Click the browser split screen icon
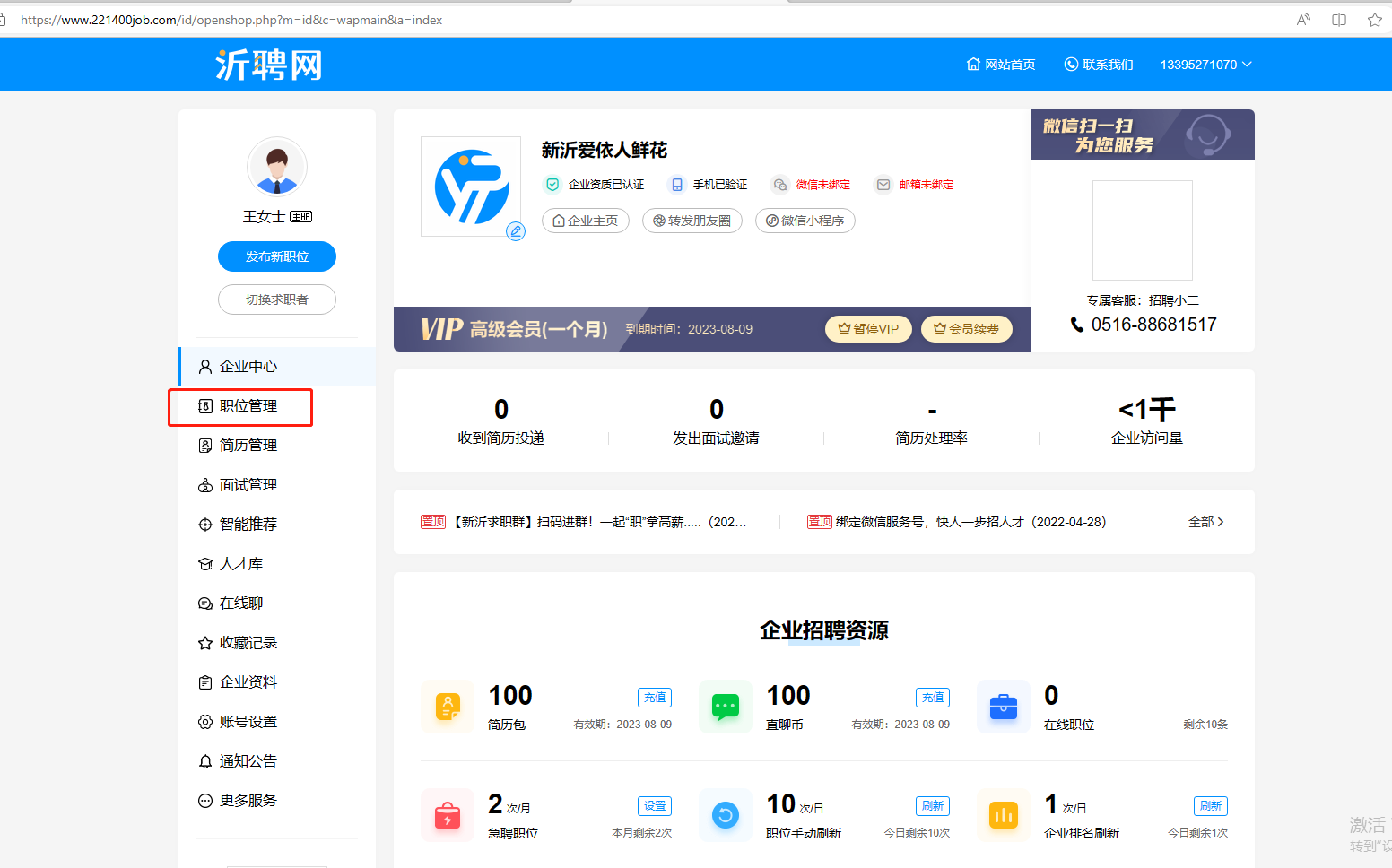 click(1339, 20)
